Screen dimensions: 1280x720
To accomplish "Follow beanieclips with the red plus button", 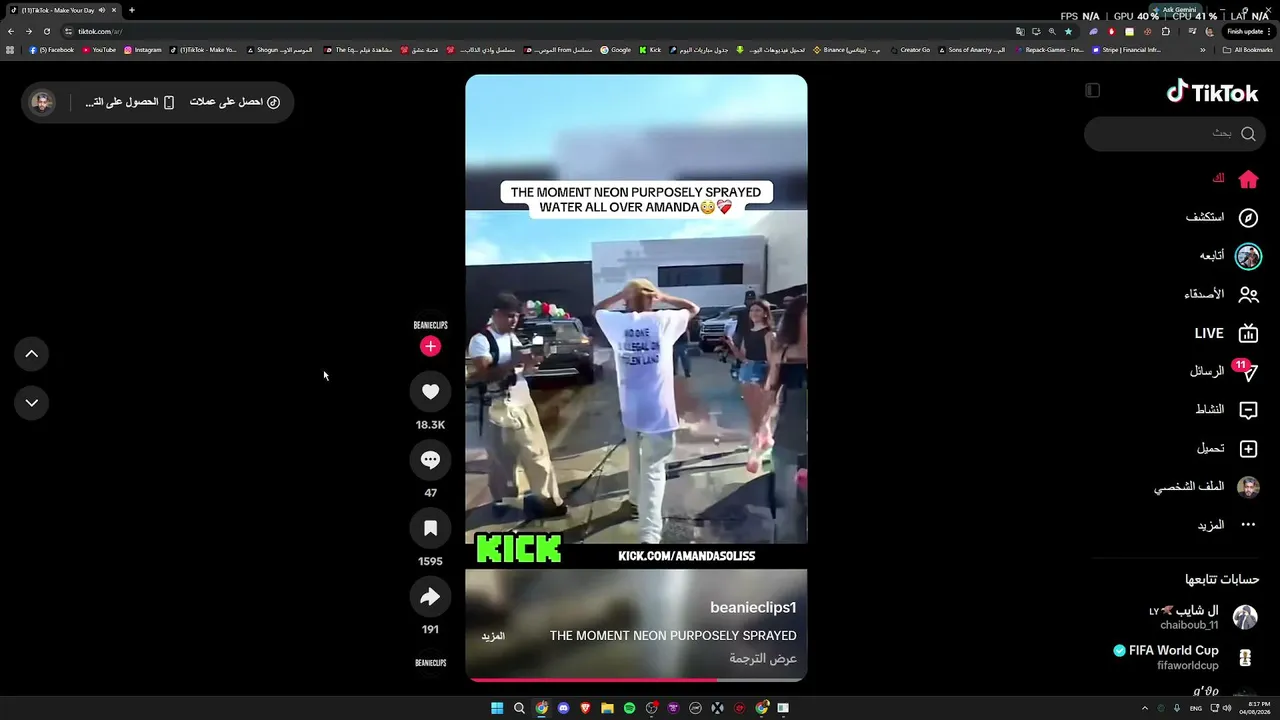I will pyautogui.click(x=430, y=346).
